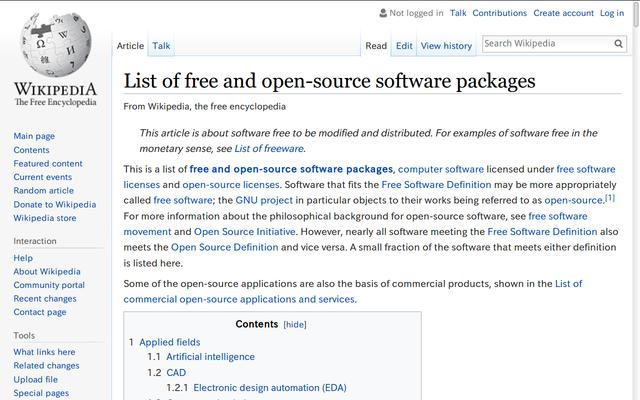View Recent changes
Screen dimensions: 640x400
(x=45, y=298)
